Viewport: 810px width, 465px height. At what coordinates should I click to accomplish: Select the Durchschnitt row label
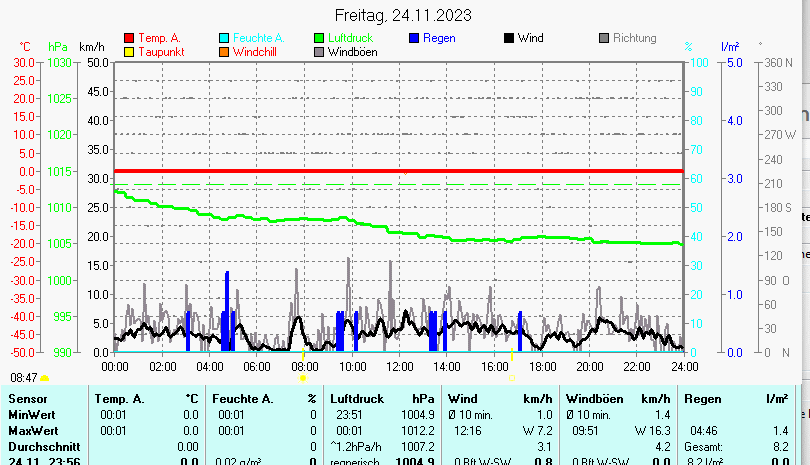pos(42,446)
